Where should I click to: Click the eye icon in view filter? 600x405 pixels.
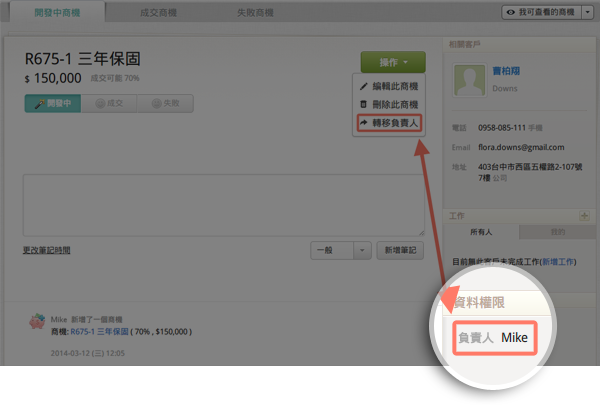(510, 12)
